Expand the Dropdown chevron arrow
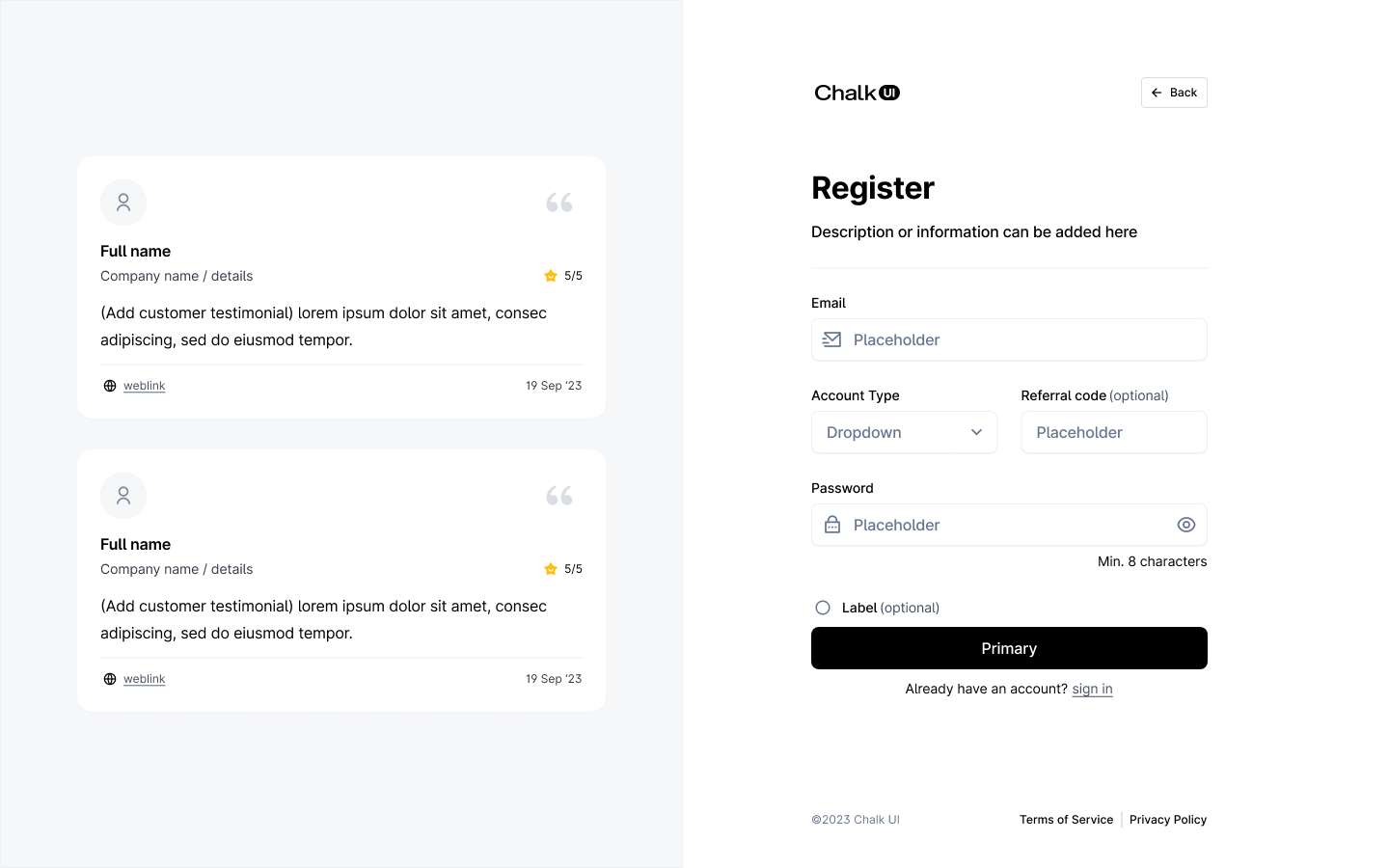1389x868 pixels. pyautogui.click(x=976, y=432)
